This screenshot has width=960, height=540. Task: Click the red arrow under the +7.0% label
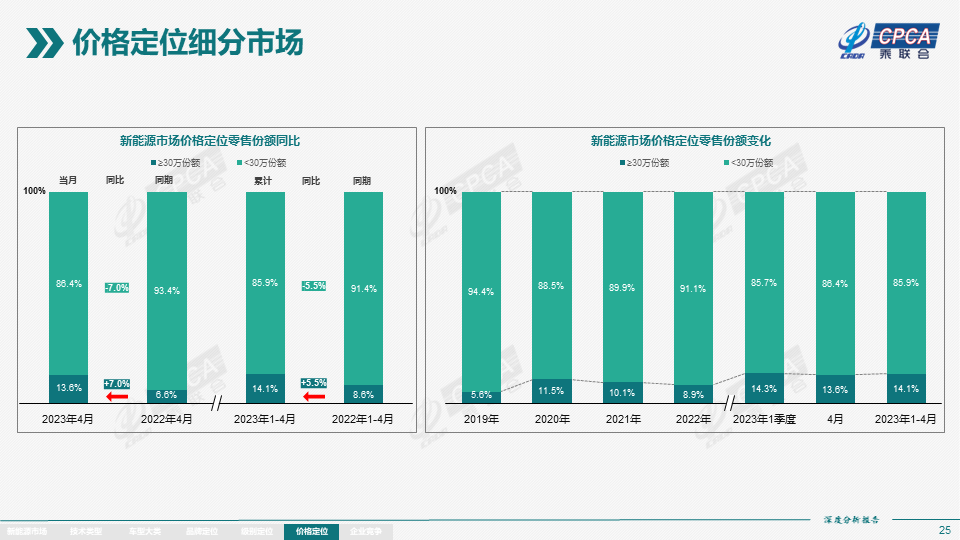click(117, 397)
